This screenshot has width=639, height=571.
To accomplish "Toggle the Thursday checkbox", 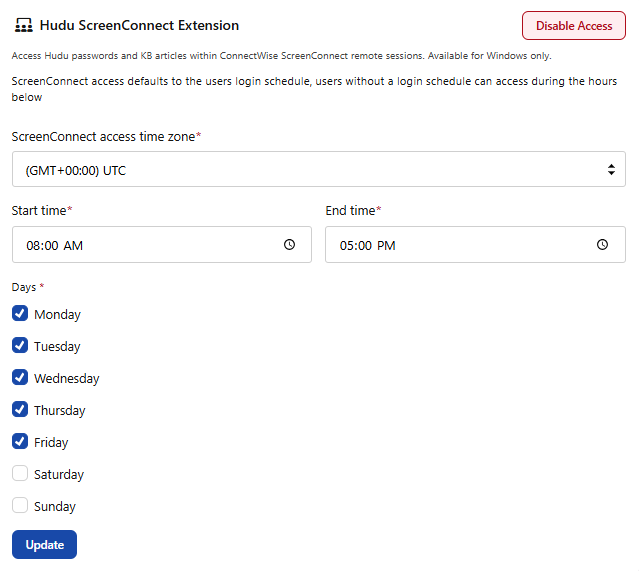I will (x=20, y=409).
